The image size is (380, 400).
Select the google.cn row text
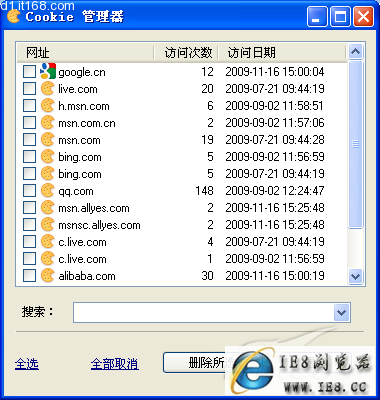click(82, 72)
